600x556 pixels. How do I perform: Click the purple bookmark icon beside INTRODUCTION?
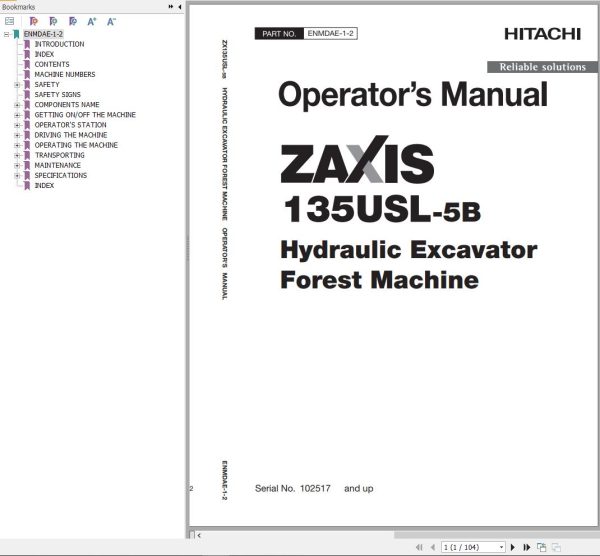[27, 44]
